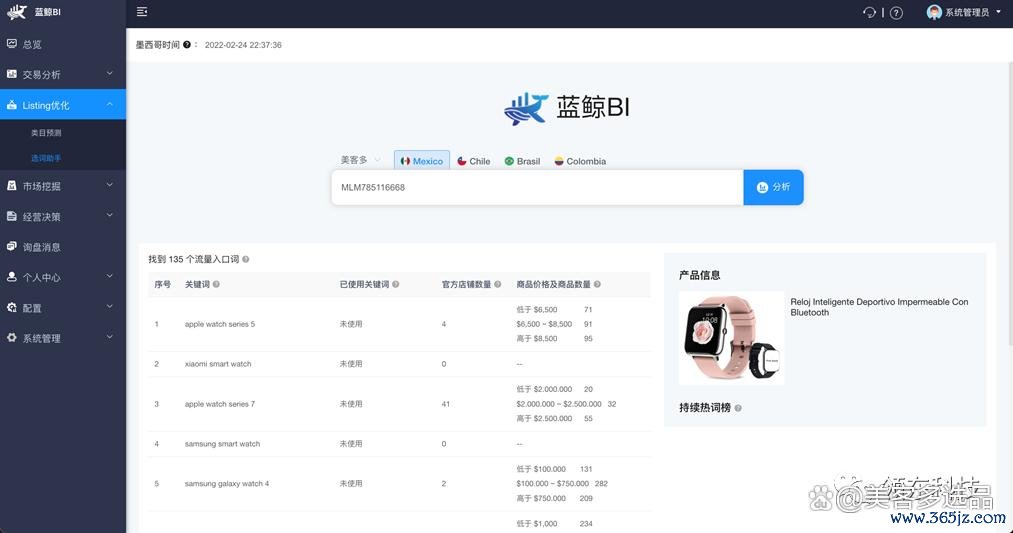Open the 美客多 platform dropdown
Image resolution: width=1013 pixels, height=533 pixels.
pos(360,160)
